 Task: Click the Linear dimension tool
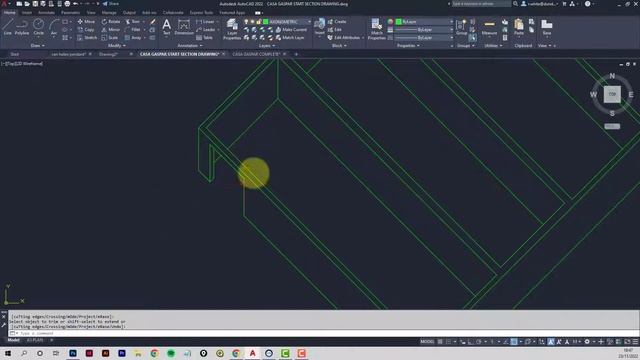click(205, 22)
